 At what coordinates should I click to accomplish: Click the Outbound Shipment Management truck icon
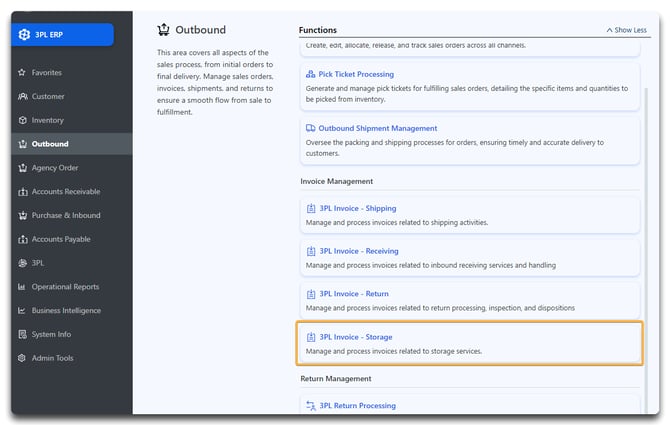311,129
